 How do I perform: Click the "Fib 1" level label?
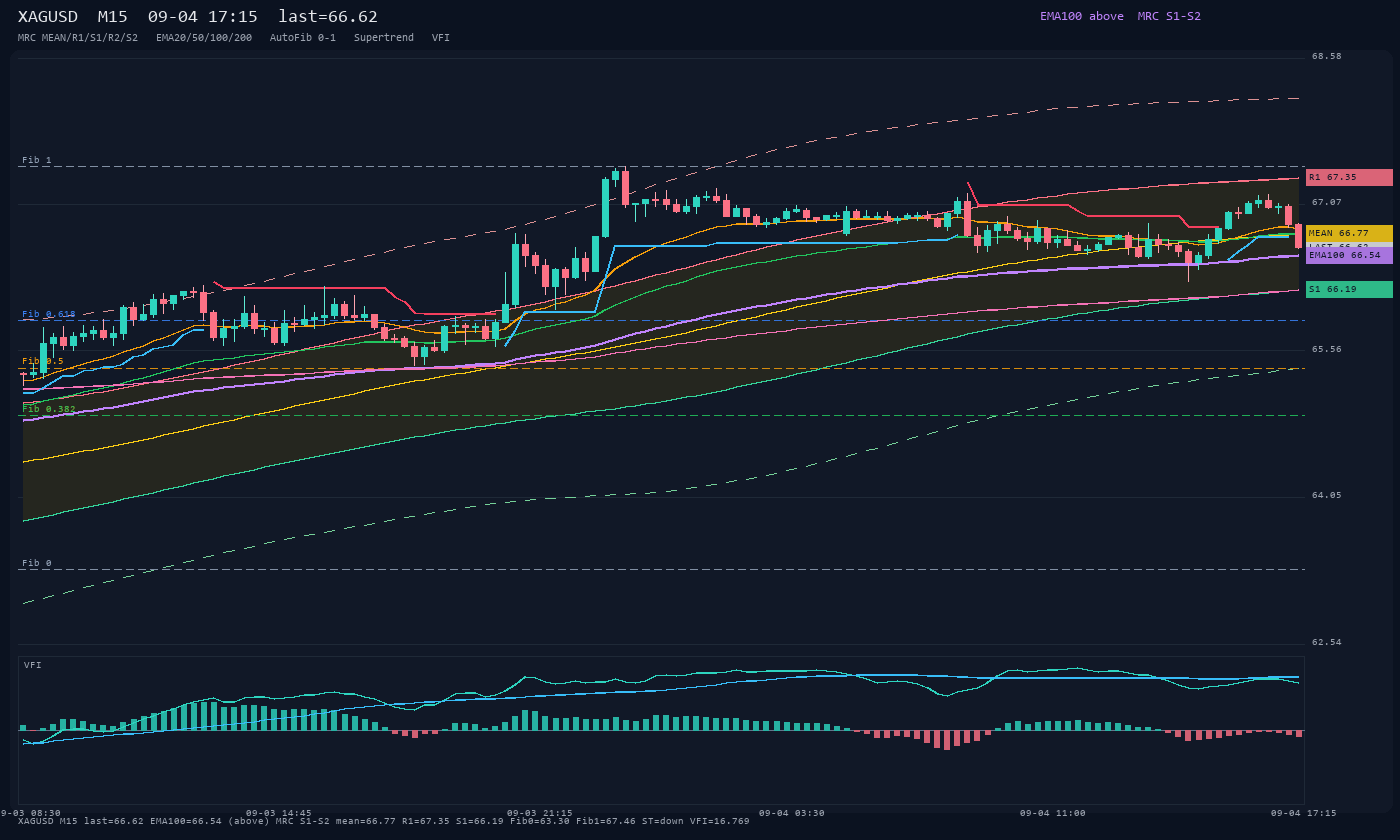pos(37,160)
